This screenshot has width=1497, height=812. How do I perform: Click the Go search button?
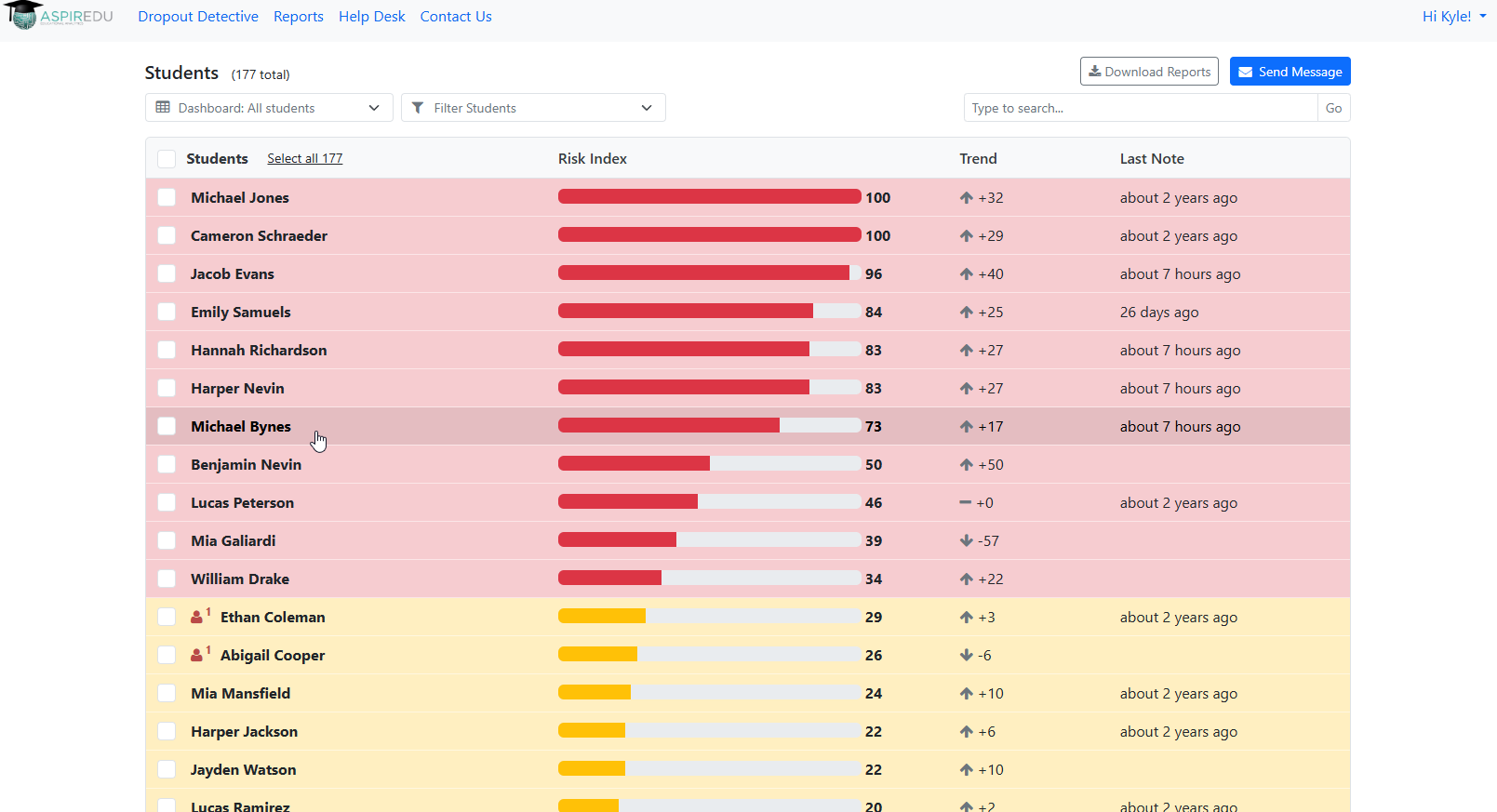[x=1333, y=108]
